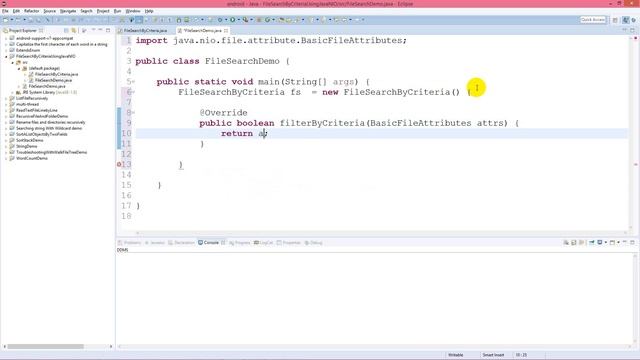This screenshot has height=360, width=640.
Task: Switch to the Javadoc tab
Action: [x=155, y=243]
